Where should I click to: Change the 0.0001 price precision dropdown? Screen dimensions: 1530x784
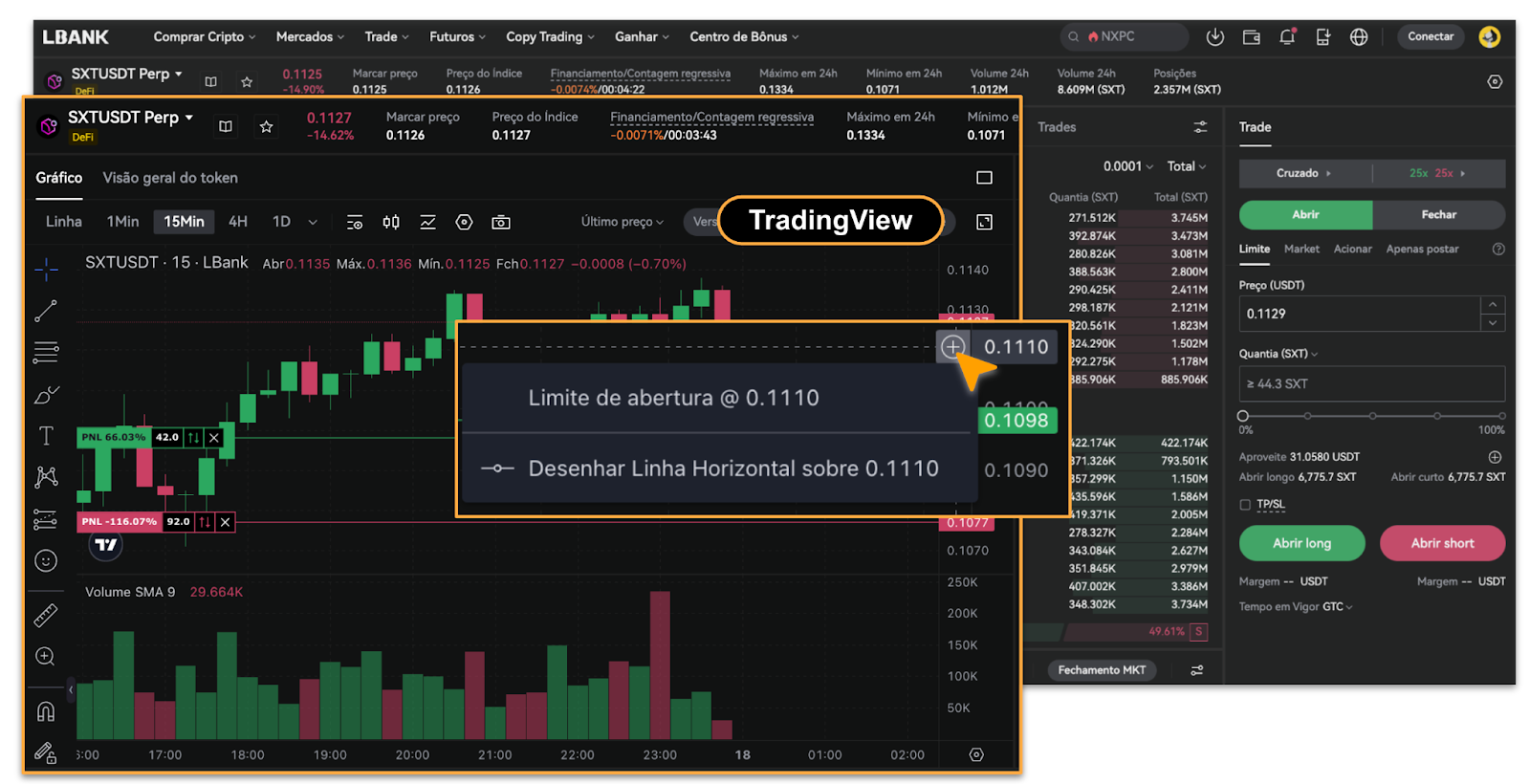pyautogui.click(x=1128, y=166)
